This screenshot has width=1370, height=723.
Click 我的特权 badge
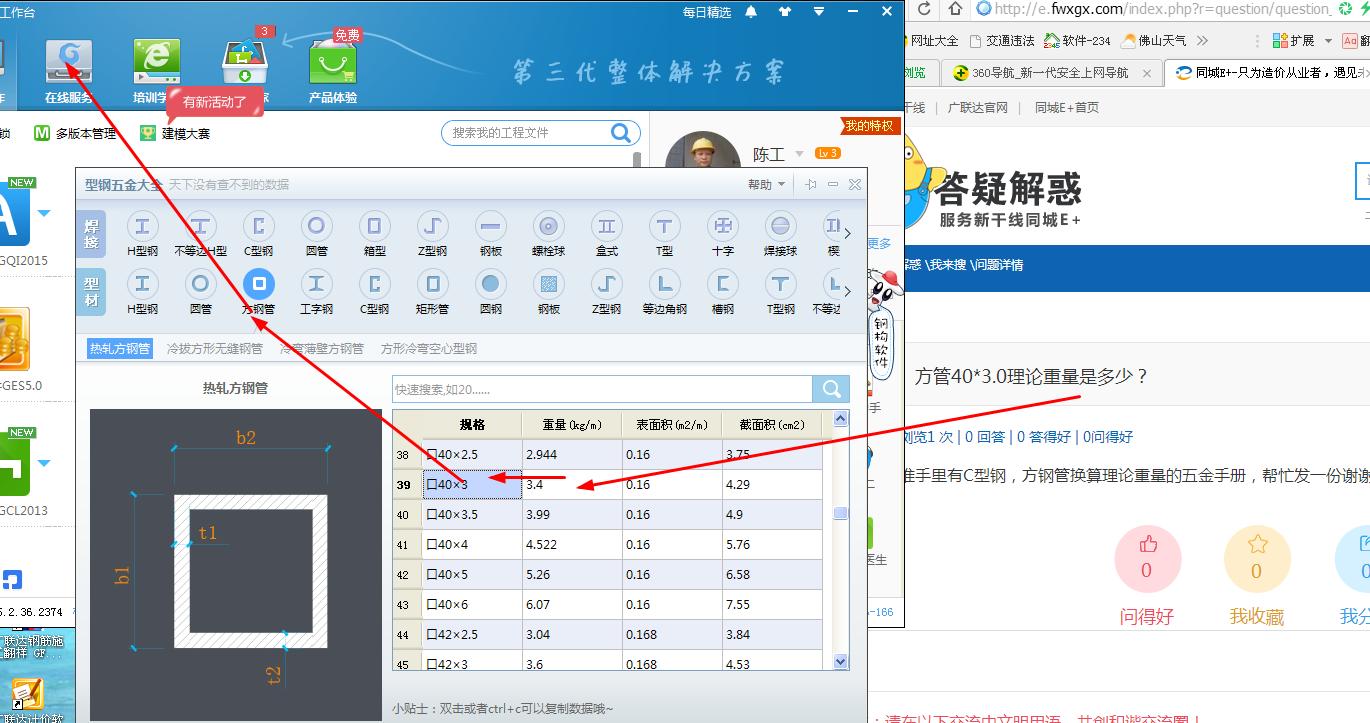[x=869, y=126]
